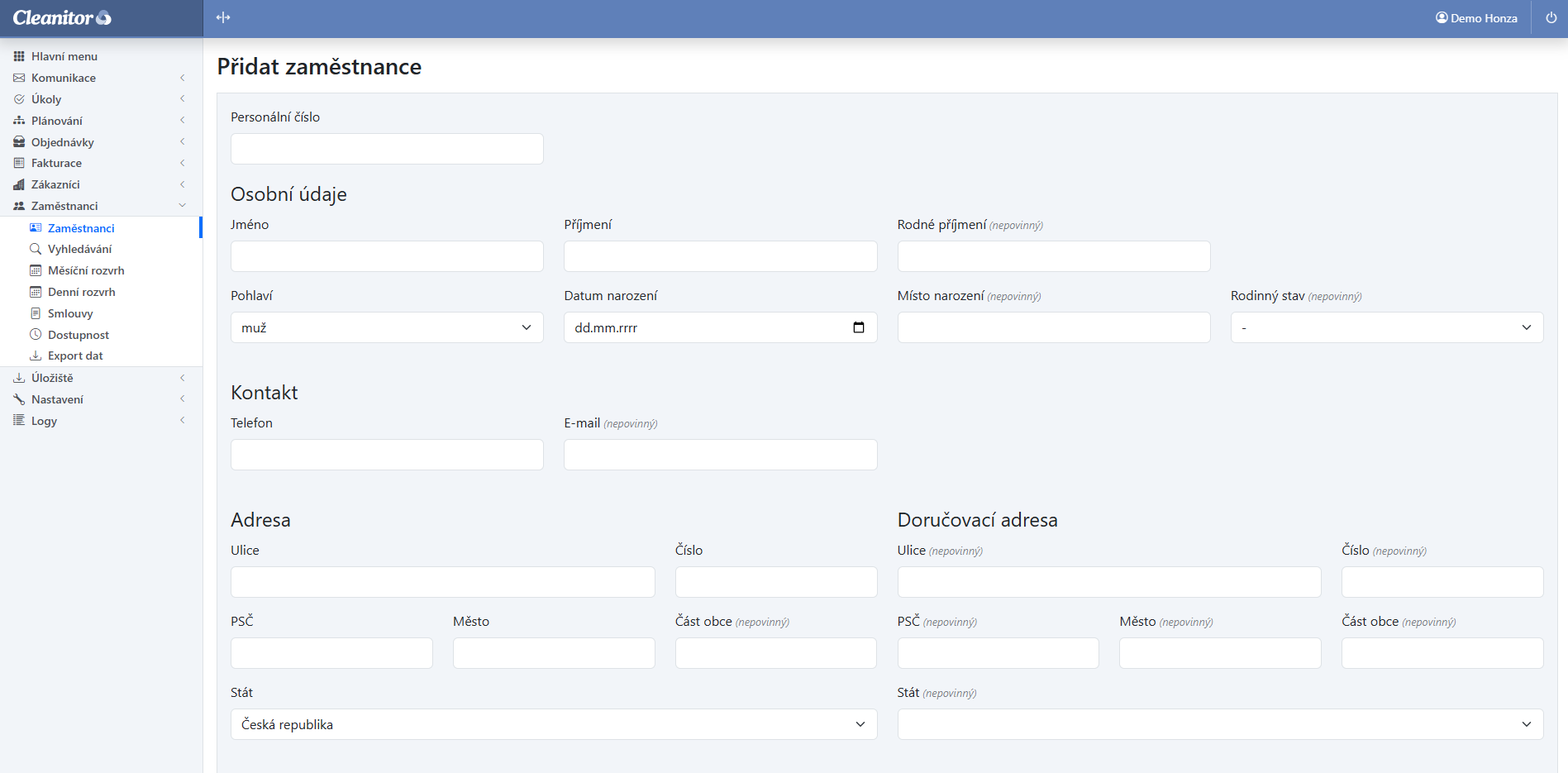Open the Stát dropdown showing Česká republika
This screenshot has width=1568, height=773.
click(x=553, y=724)
